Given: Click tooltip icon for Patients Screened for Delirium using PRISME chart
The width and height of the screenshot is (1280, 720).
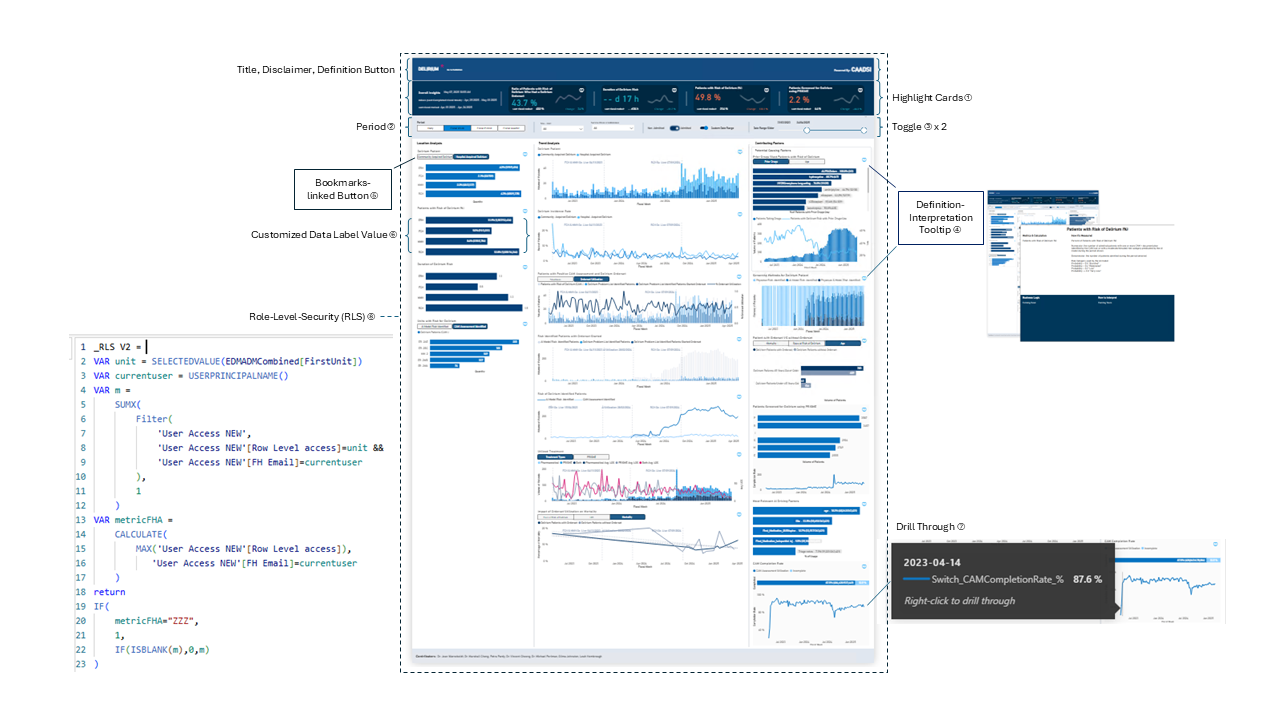Looking at the screenshot, I should (x=864, y=409).
